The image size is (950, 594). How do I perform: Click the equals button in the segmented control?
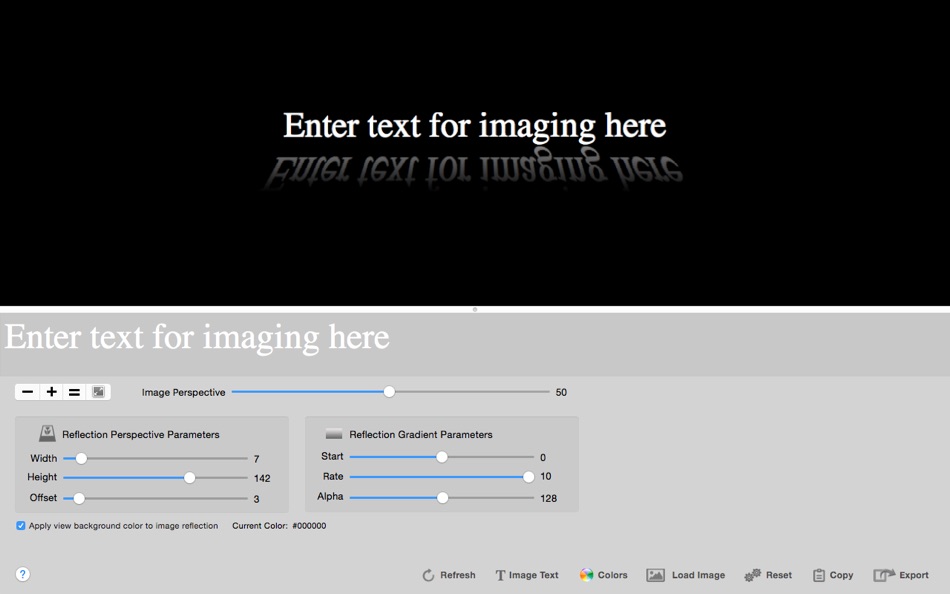74,392
